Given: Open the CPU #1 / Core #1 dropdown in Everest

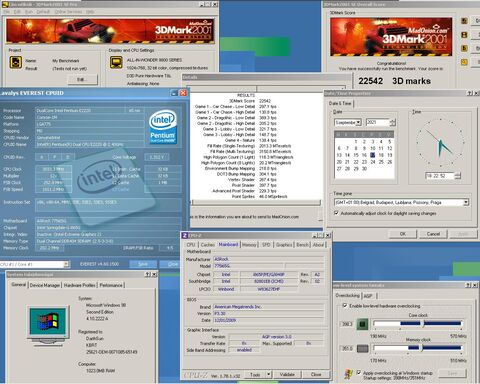Looking at the screenshot, I should point(66,264).
